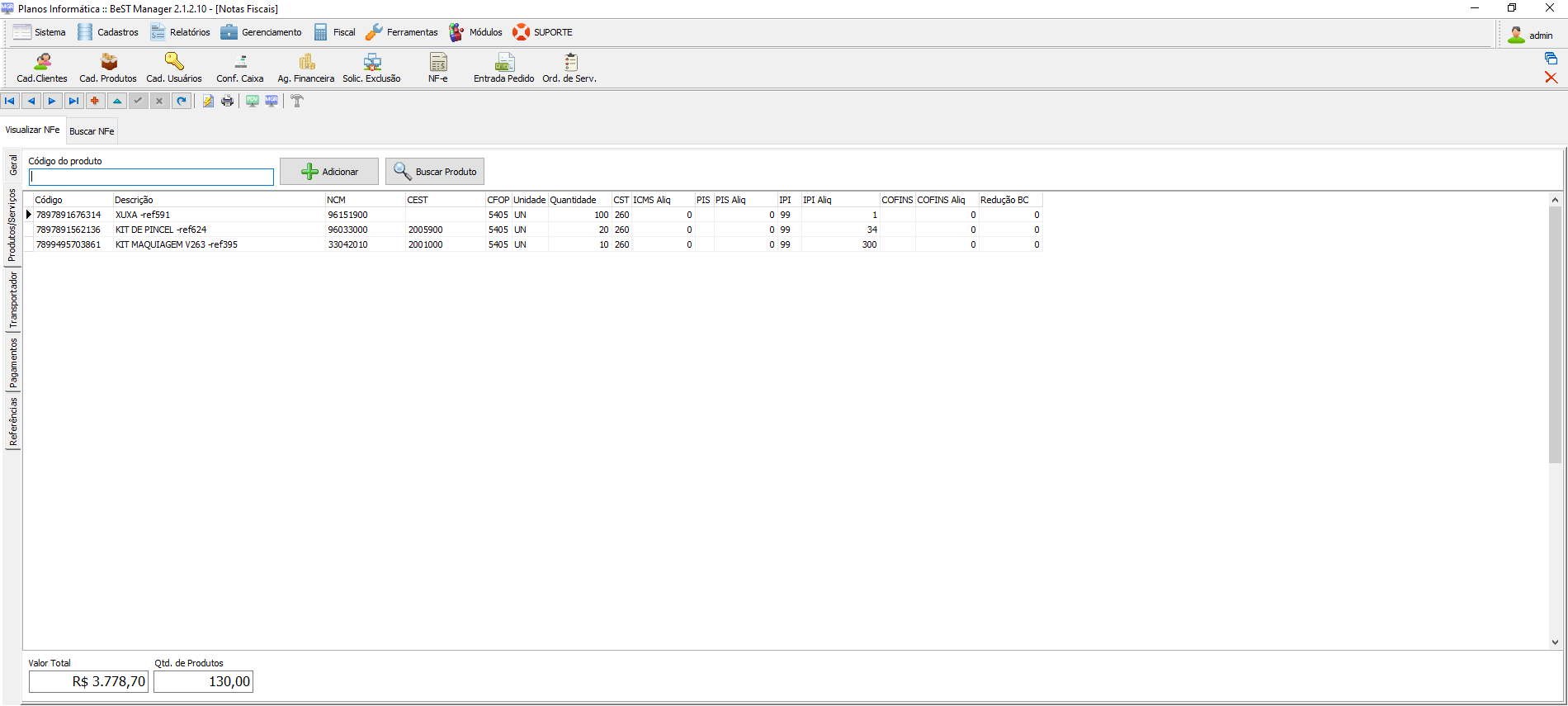Insert new record with red plus
The image size is (1568, 706).
click(x=95, y=101)
